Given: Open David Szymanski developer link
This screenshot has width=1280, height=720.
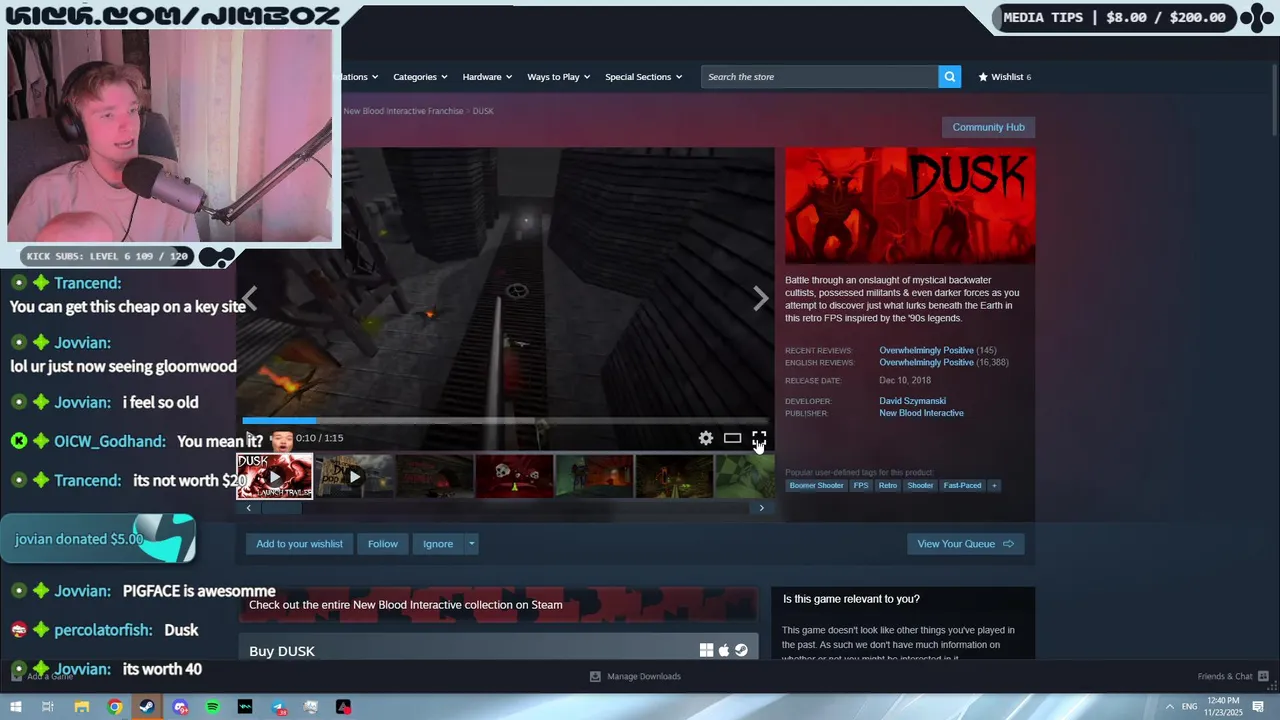Looking at the screenshot, I should [912, 401].
